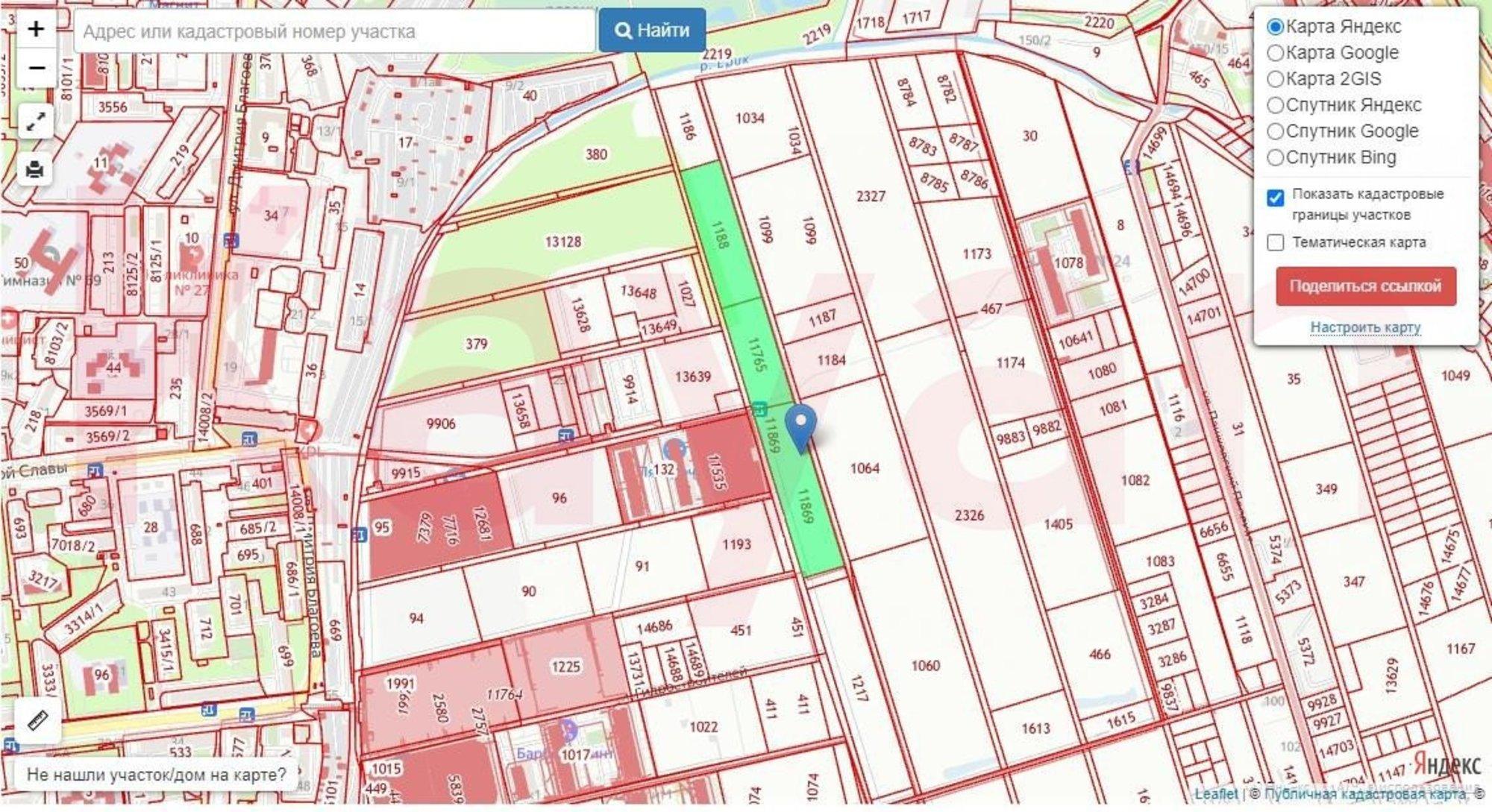Zoom in with the plus button
The height and width of the screenshot is (812, 1492).
click(x=36, y=29)
